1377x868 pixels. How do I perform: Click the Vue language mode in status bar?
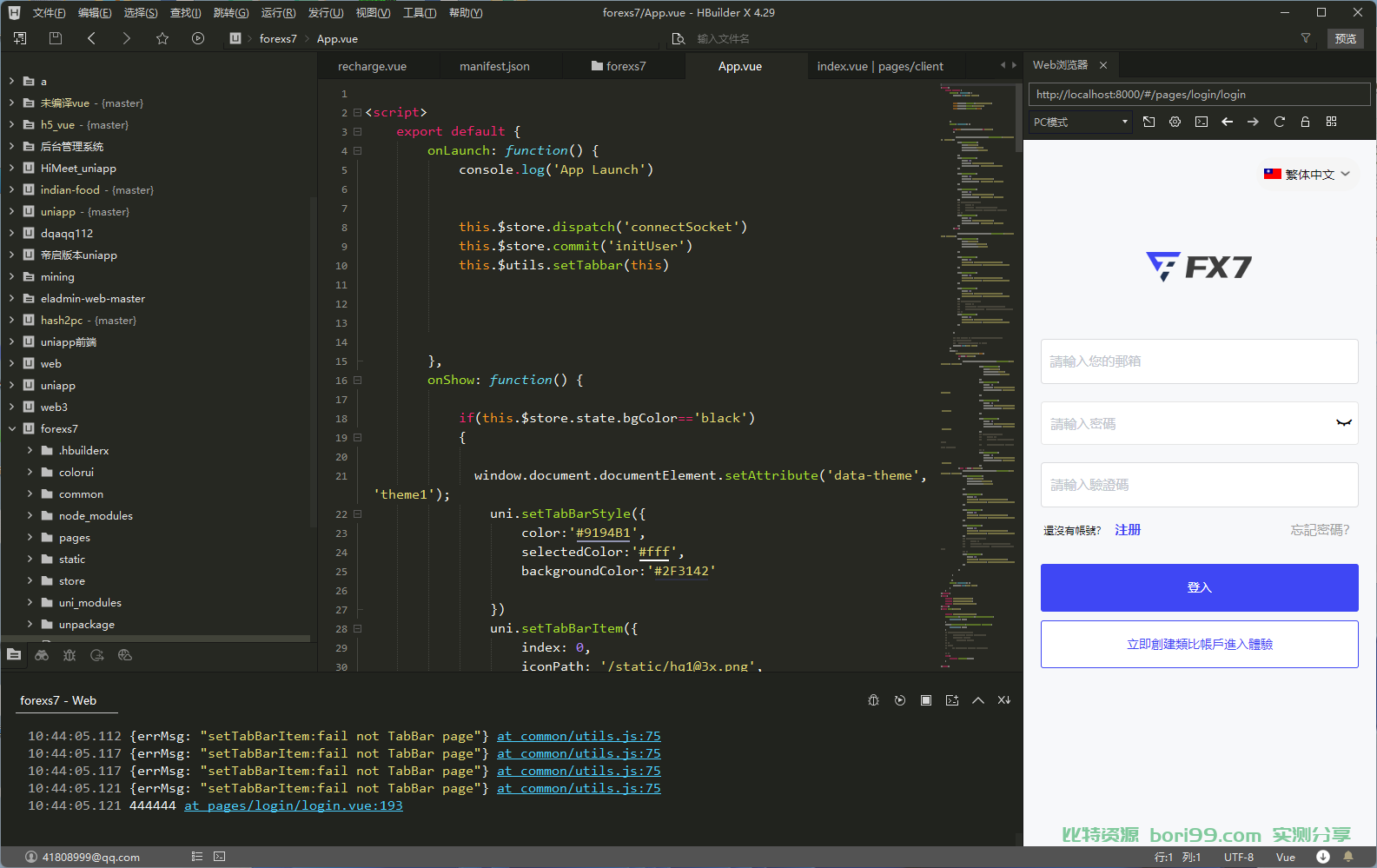[1286, 857]
